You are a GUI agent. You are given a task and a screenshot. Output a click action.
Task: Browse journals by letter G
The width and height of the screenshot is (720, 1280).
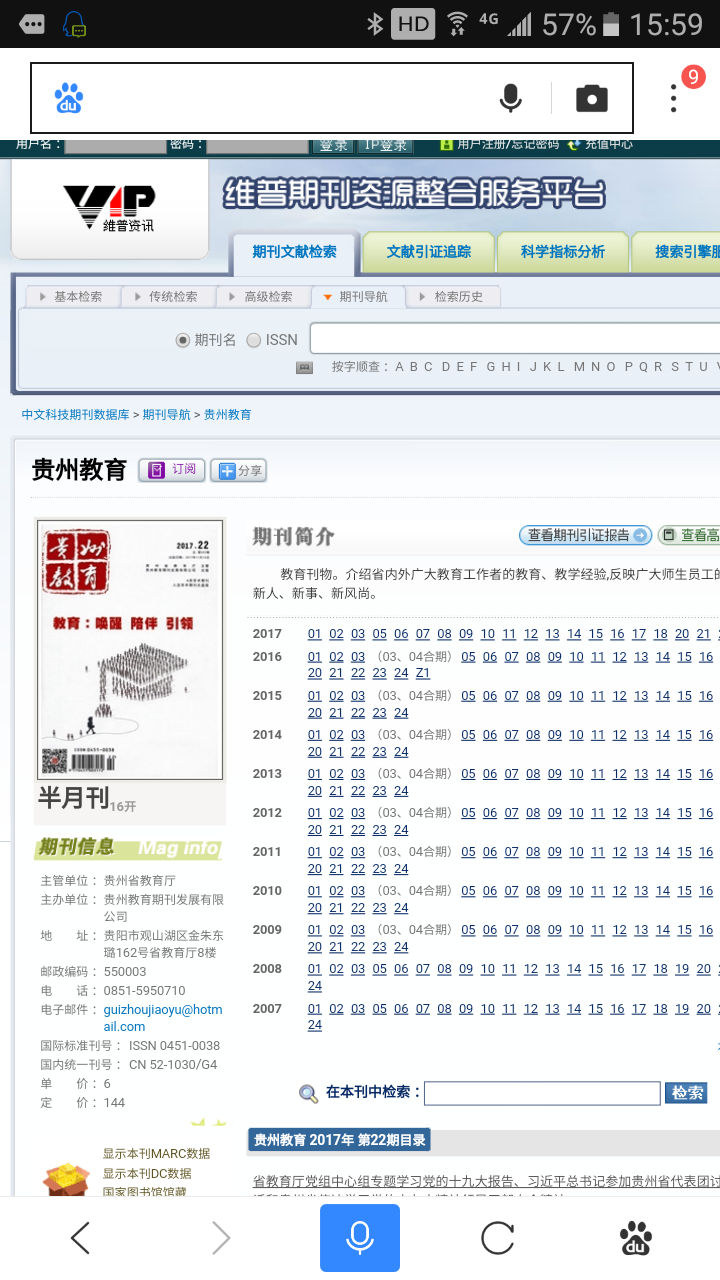[491, 367]
